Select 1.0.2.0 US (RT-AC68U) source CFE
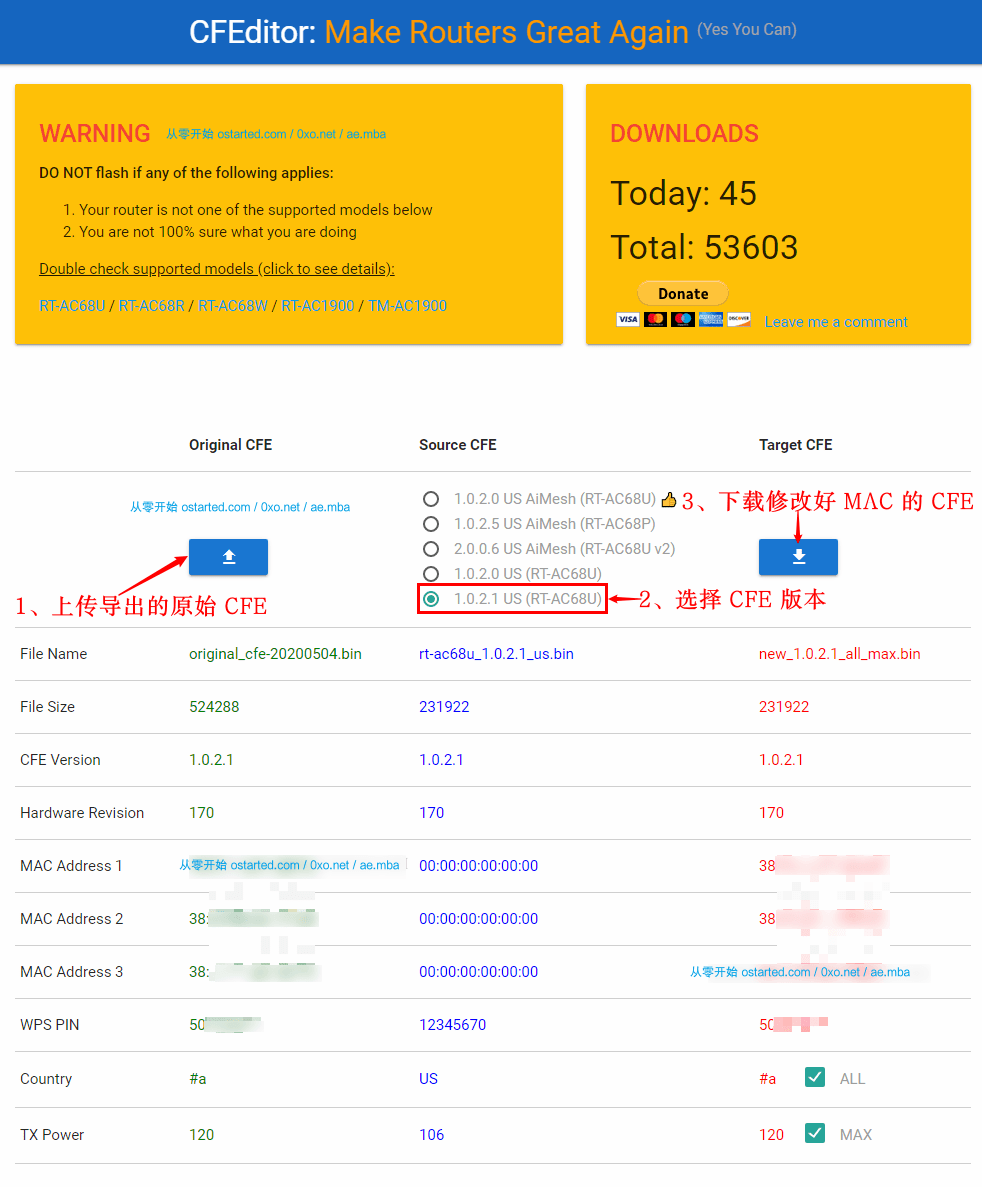 click(431, 574)
